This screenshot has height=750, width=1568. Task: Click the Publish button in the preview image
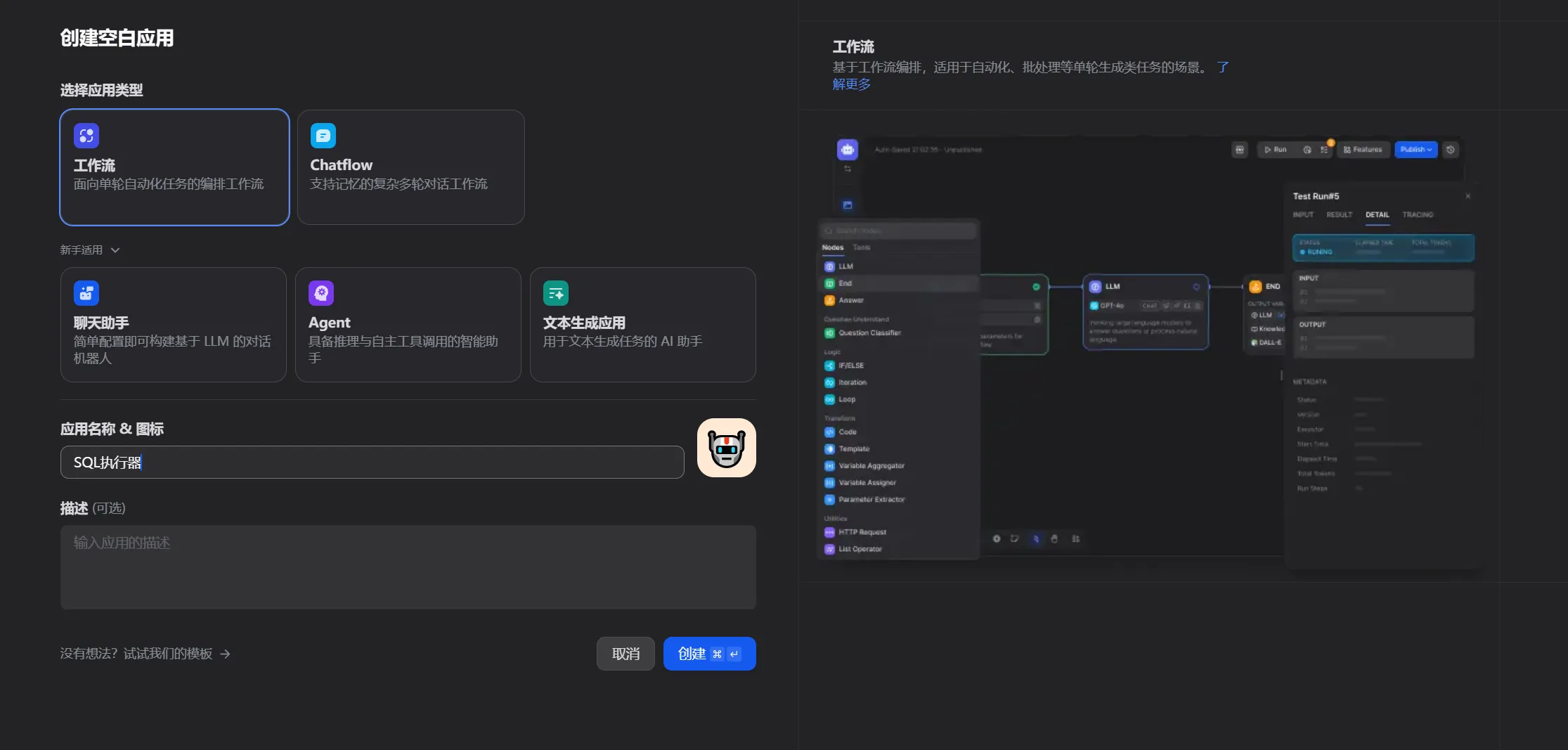pos(1415,150)
